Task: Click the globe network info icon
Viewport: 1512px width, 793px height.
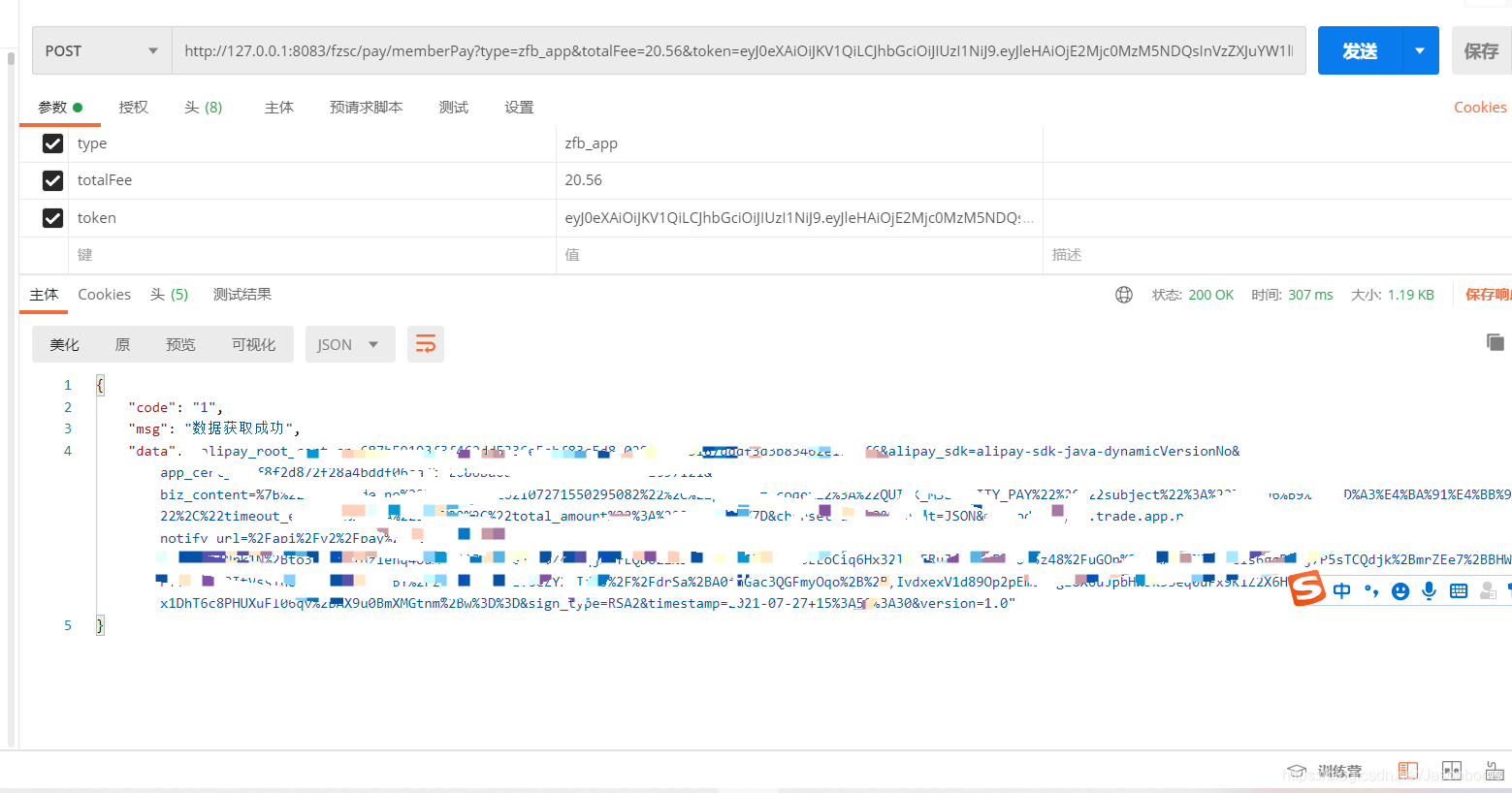Action: (1124, 295)
